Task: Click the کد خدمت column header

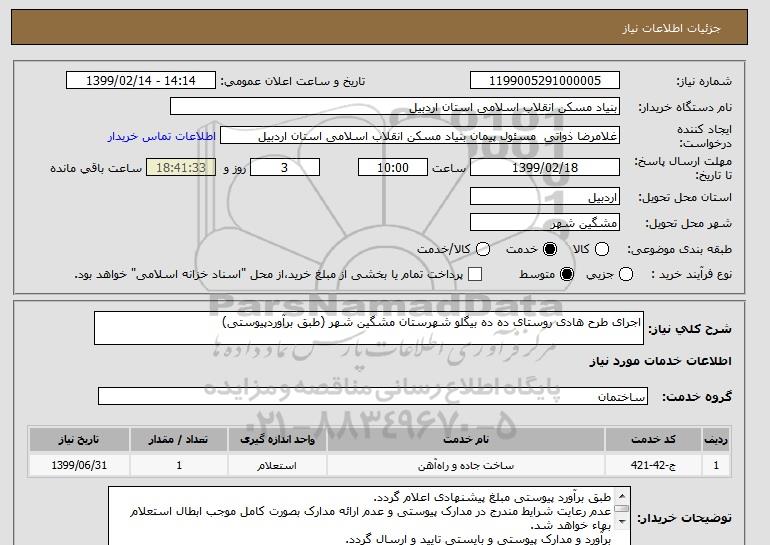Action: [653, 439]
